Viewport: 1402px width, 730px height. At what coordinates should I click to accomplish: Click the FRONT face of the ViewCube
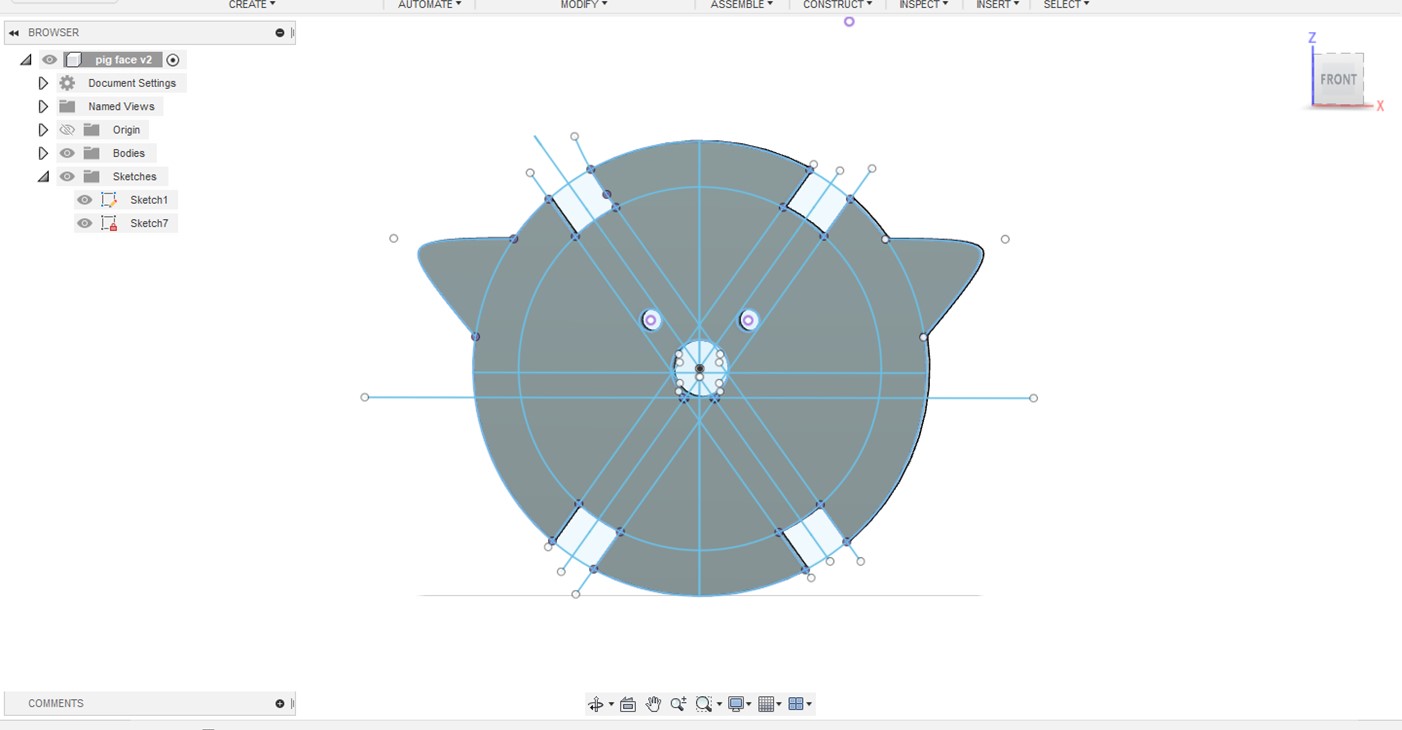[1338, 80]
